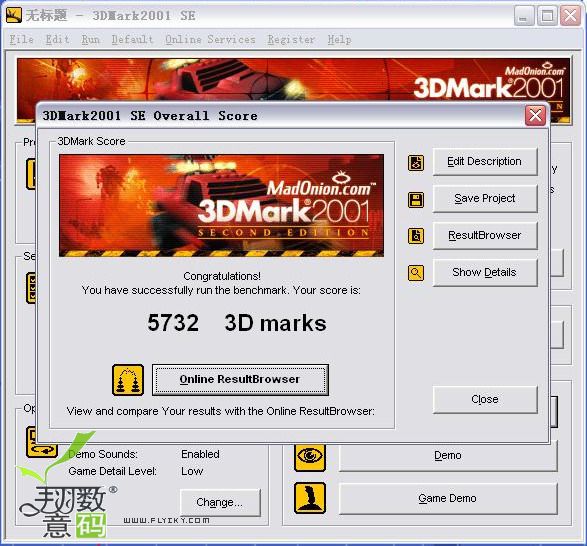
Task: Click the Change... options button
Action: pos(220,502)
